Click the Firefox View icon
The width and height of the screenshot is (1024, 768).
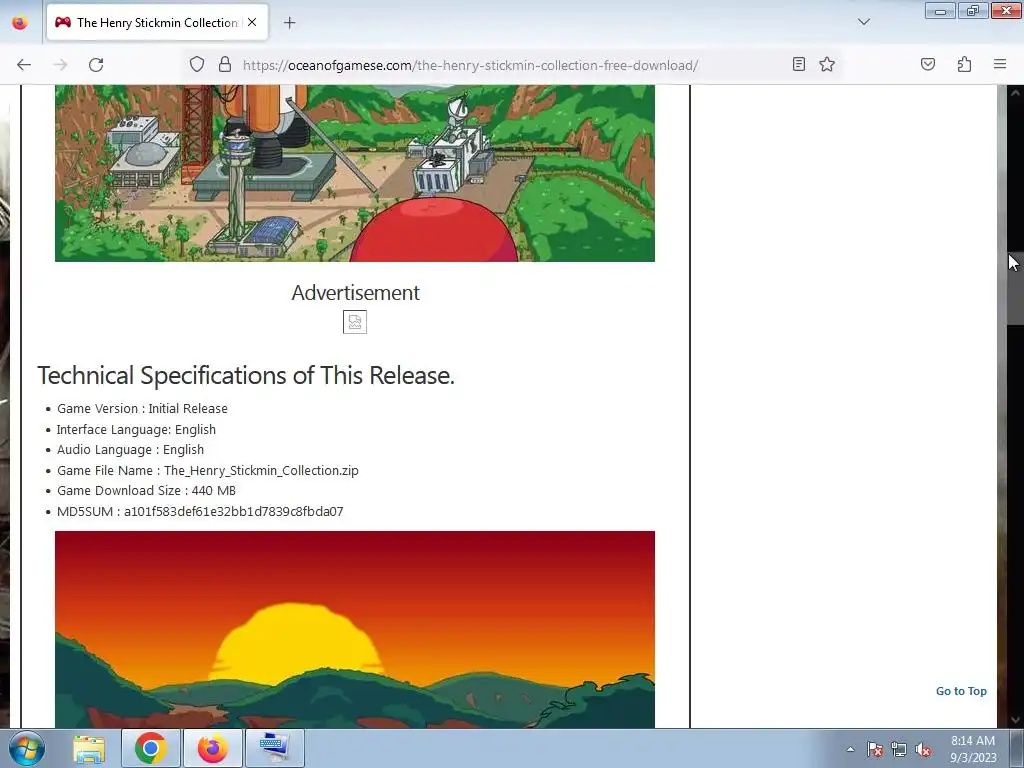point(20,22)
